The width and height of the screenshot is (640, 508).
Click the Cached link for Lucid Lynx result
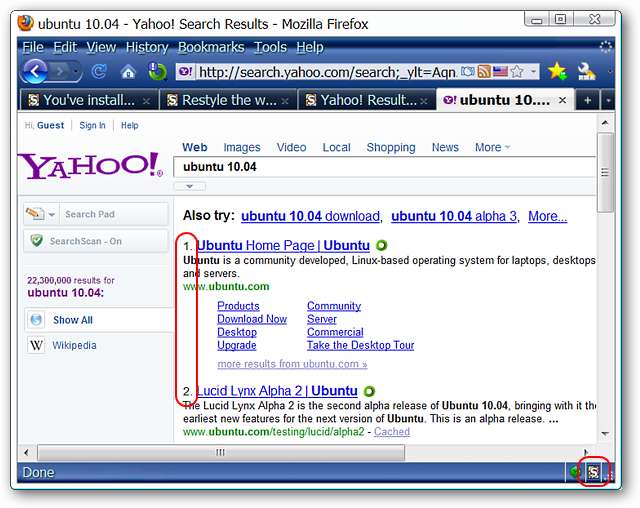tap(391, 431)
